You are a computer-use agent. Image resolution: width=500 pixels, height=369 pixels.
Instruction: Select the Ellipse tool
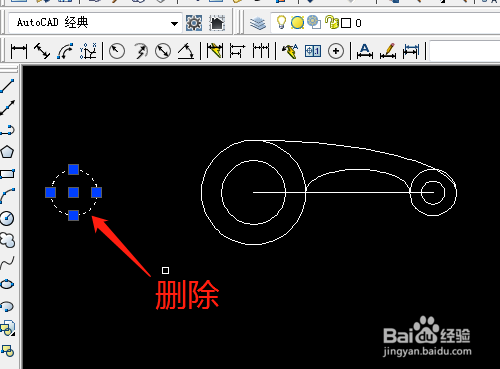pyautogui.click(x=7, y=284)
